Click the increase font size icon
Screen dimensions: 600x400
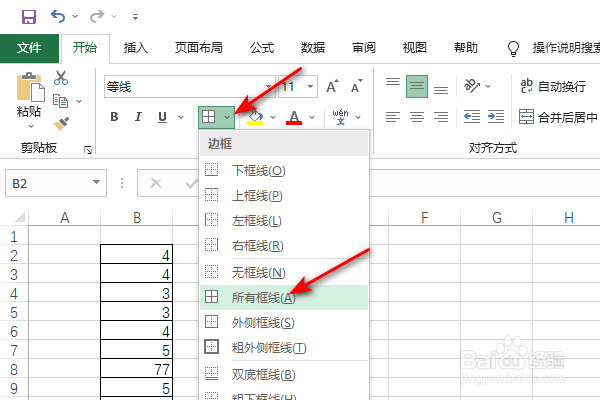[333, 87]
